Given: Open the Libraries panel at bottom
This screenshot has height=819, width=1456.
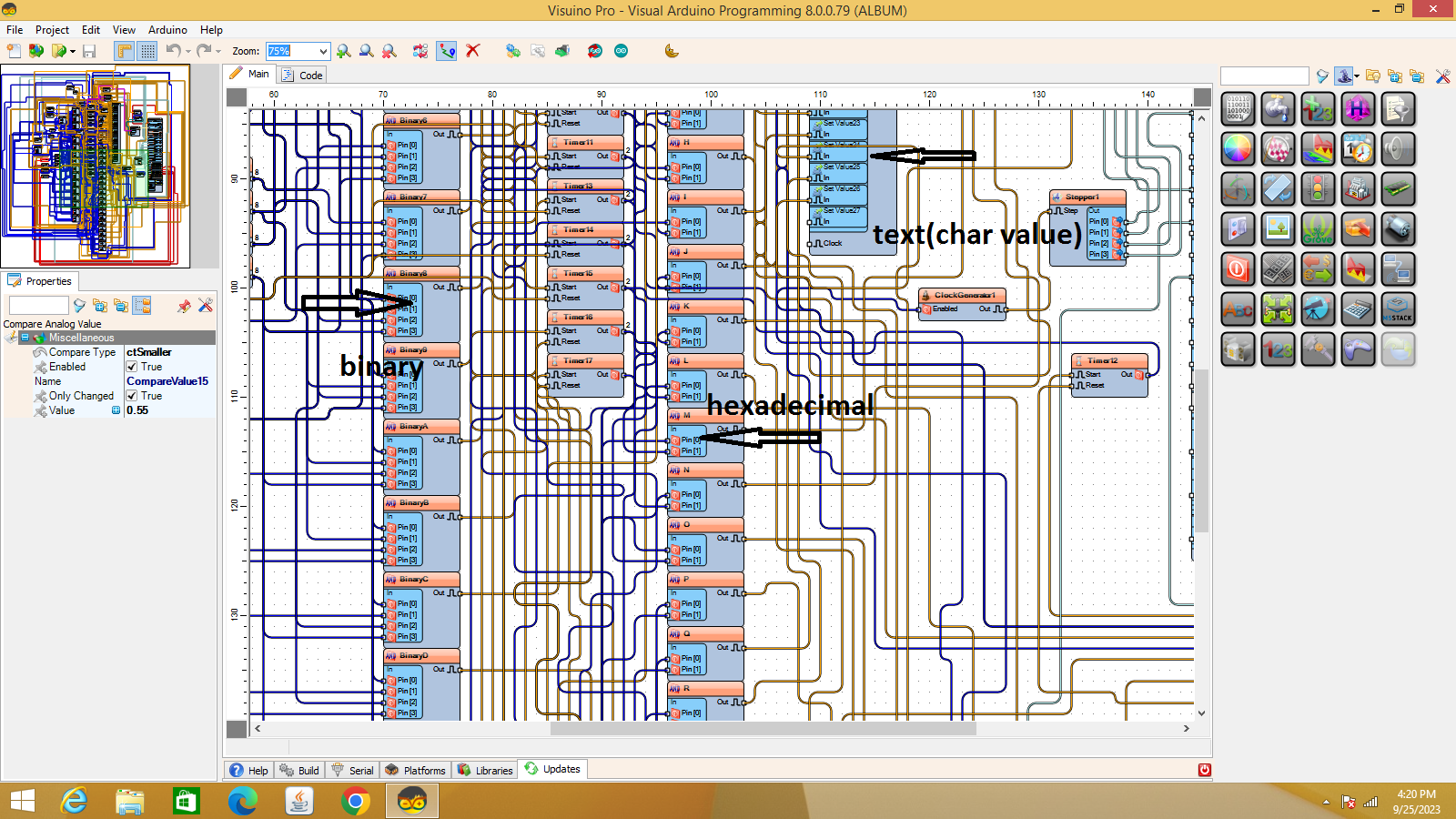Looking at the screenshot, I should 486,770.
